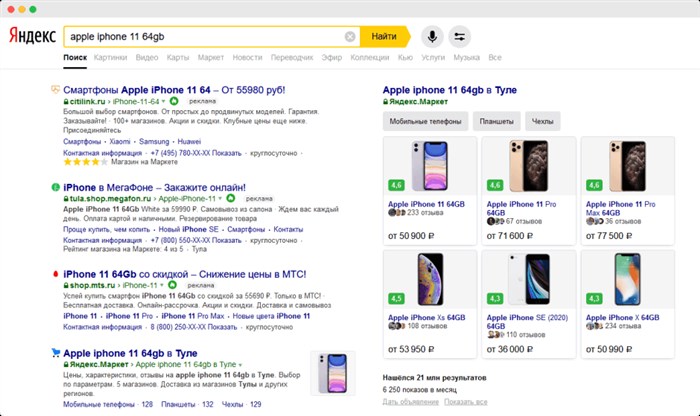Screen dimensions: 700x416
Task: Filter by Мобильные телефоны chip
Action: pyautogui.click(x=425, y=121)
